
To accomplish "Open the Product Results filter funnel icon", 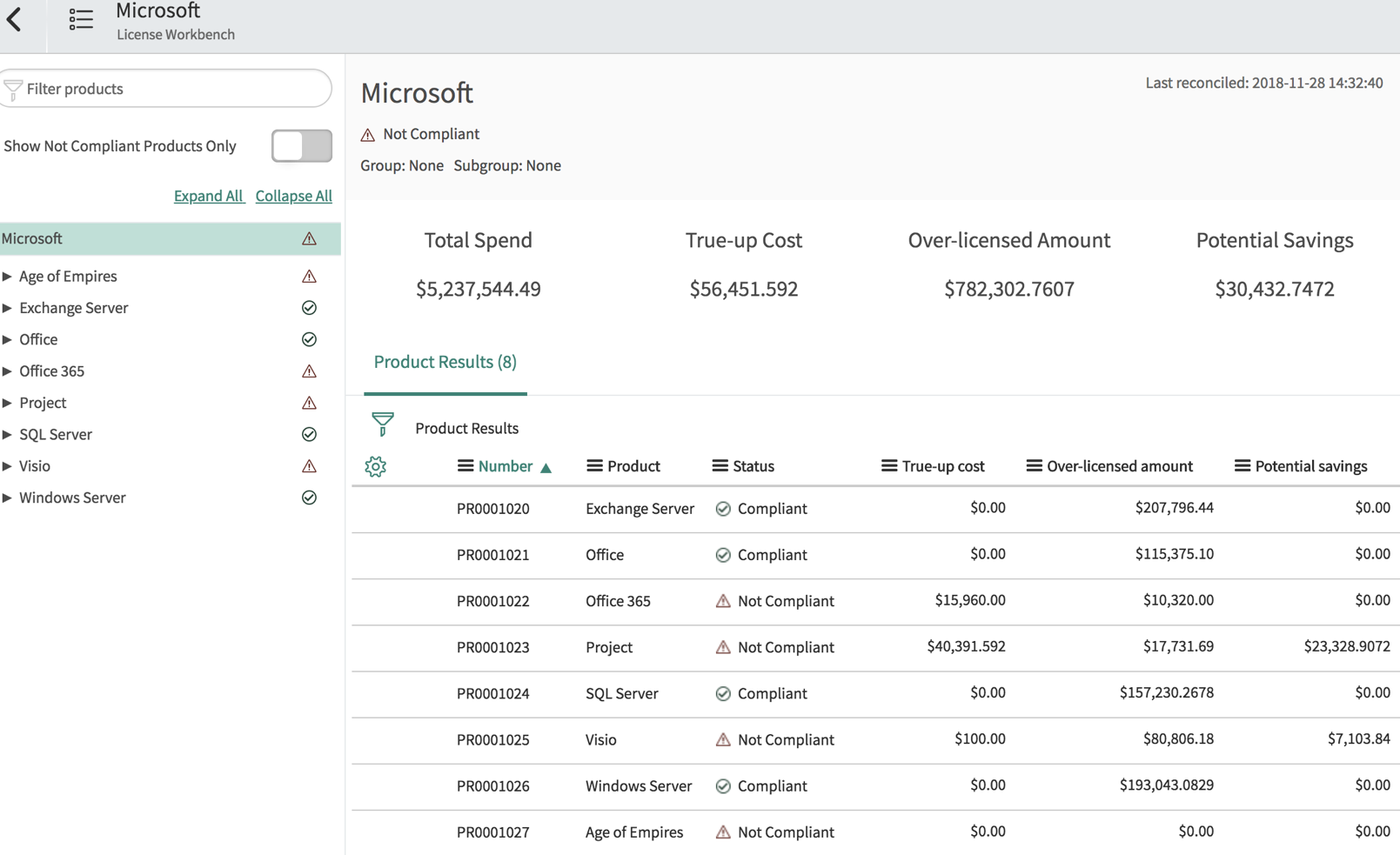I will point(383,424).
